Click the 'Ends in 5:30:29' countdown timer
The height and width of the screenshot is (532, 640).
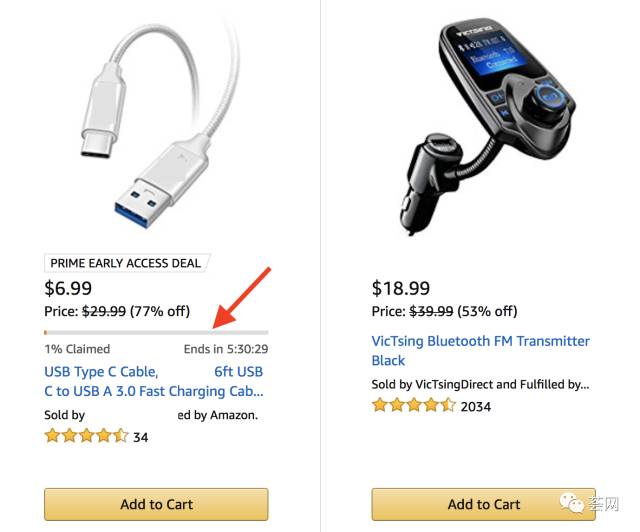(x=226, y=350)
